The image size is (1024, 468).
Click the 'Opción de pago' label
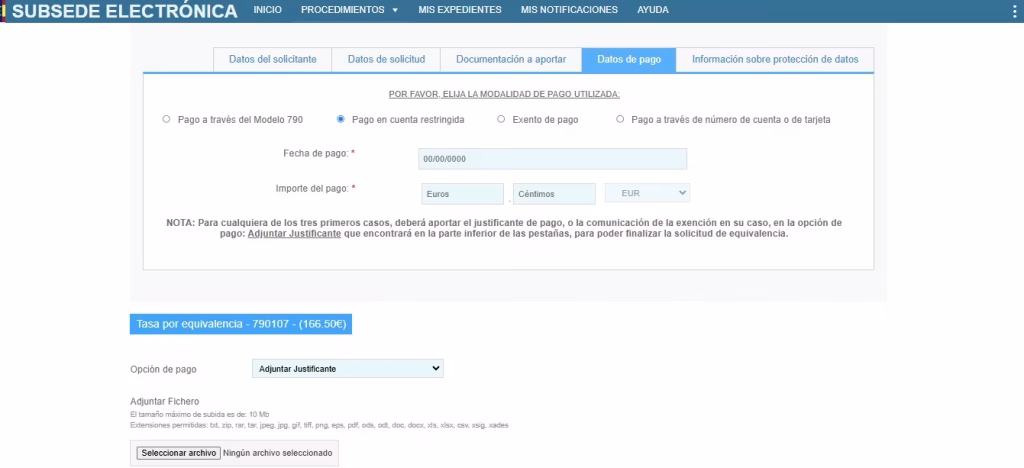(163, 369)
